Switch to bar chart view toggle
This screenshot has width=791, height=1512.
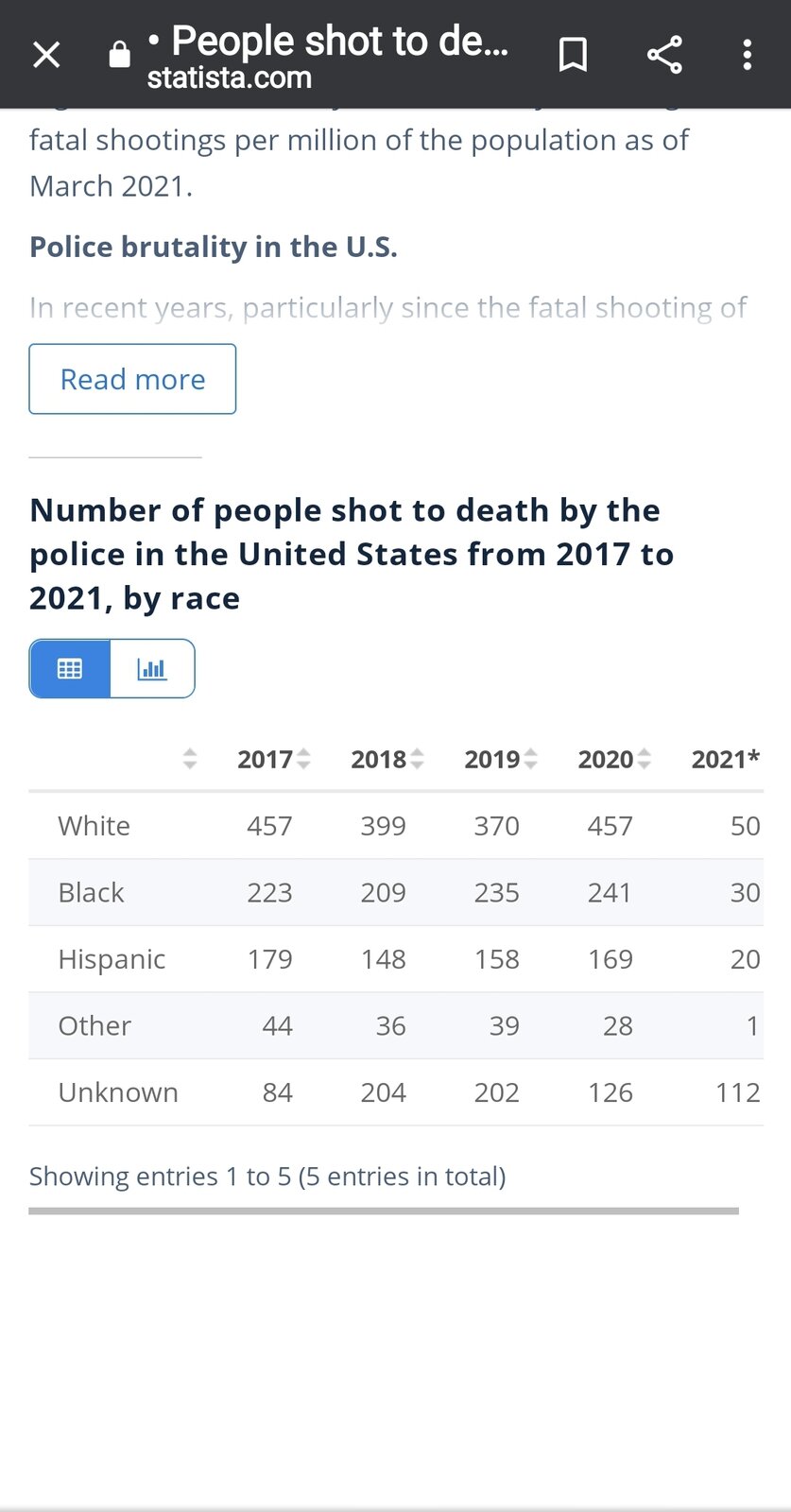(152, 669)
